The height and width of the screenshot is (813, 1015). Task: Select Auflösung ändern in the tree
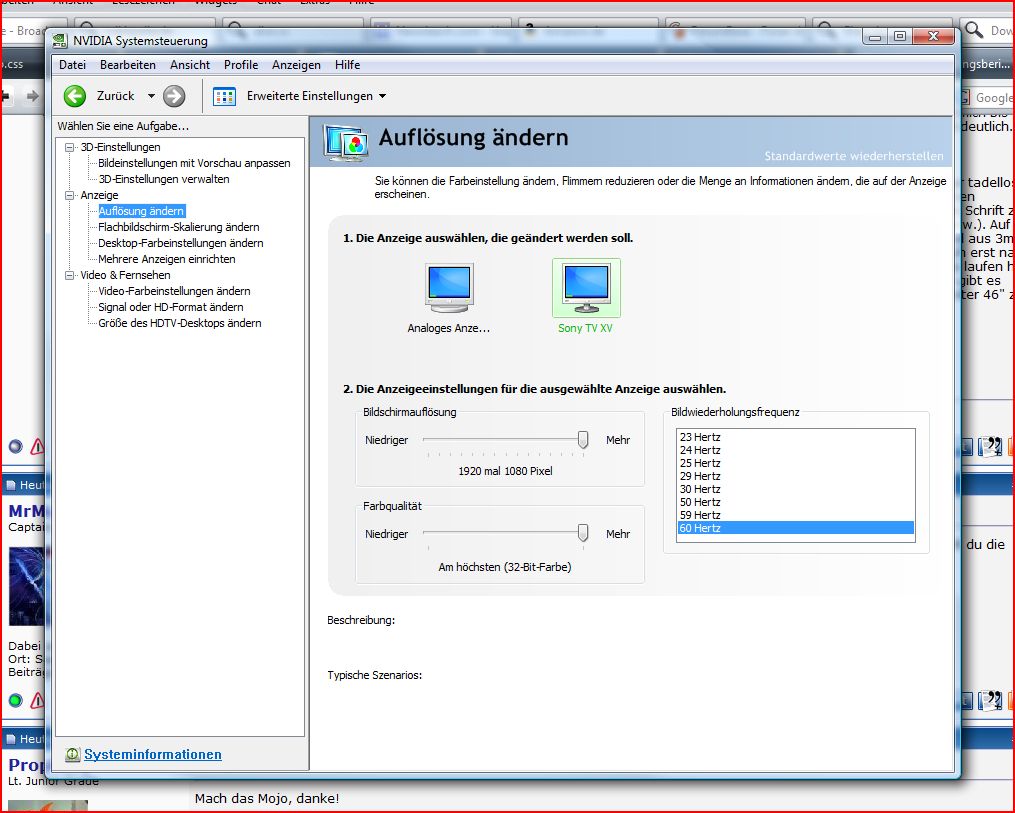(141, 211)
